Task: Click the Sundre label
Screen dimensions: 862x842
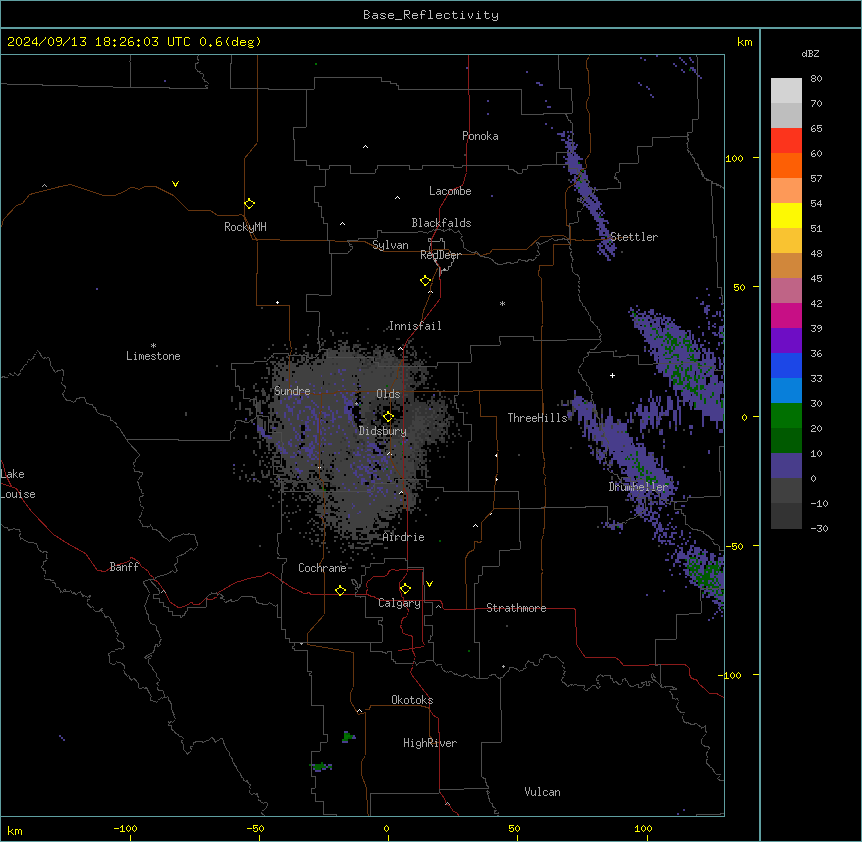Action: [x=292, y=391]
